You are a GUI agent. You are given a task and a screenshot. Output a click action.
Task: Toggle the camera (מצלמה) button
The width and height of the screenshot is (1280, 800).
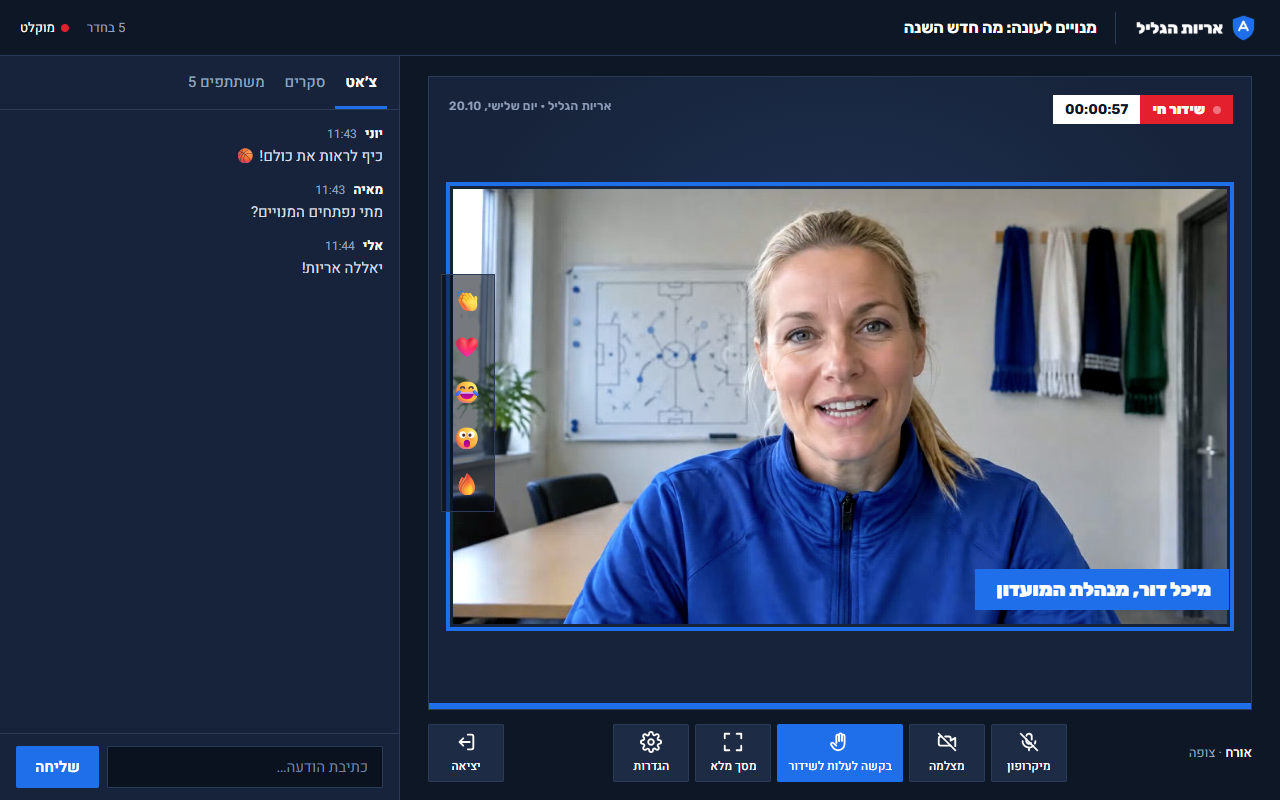[x=947, y=752]
